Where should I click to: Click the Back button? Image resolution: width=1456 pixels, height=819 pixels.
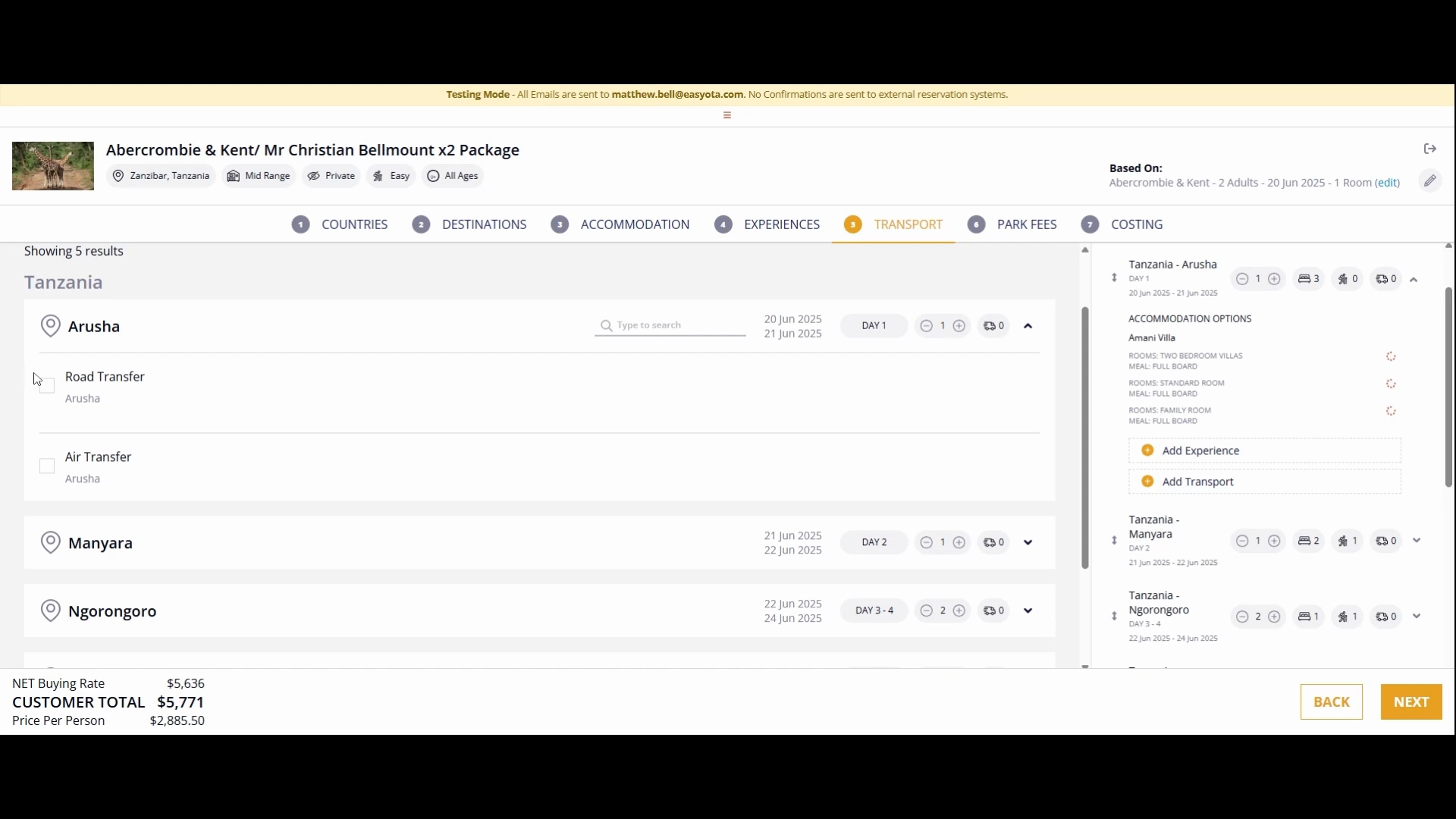1332,702
